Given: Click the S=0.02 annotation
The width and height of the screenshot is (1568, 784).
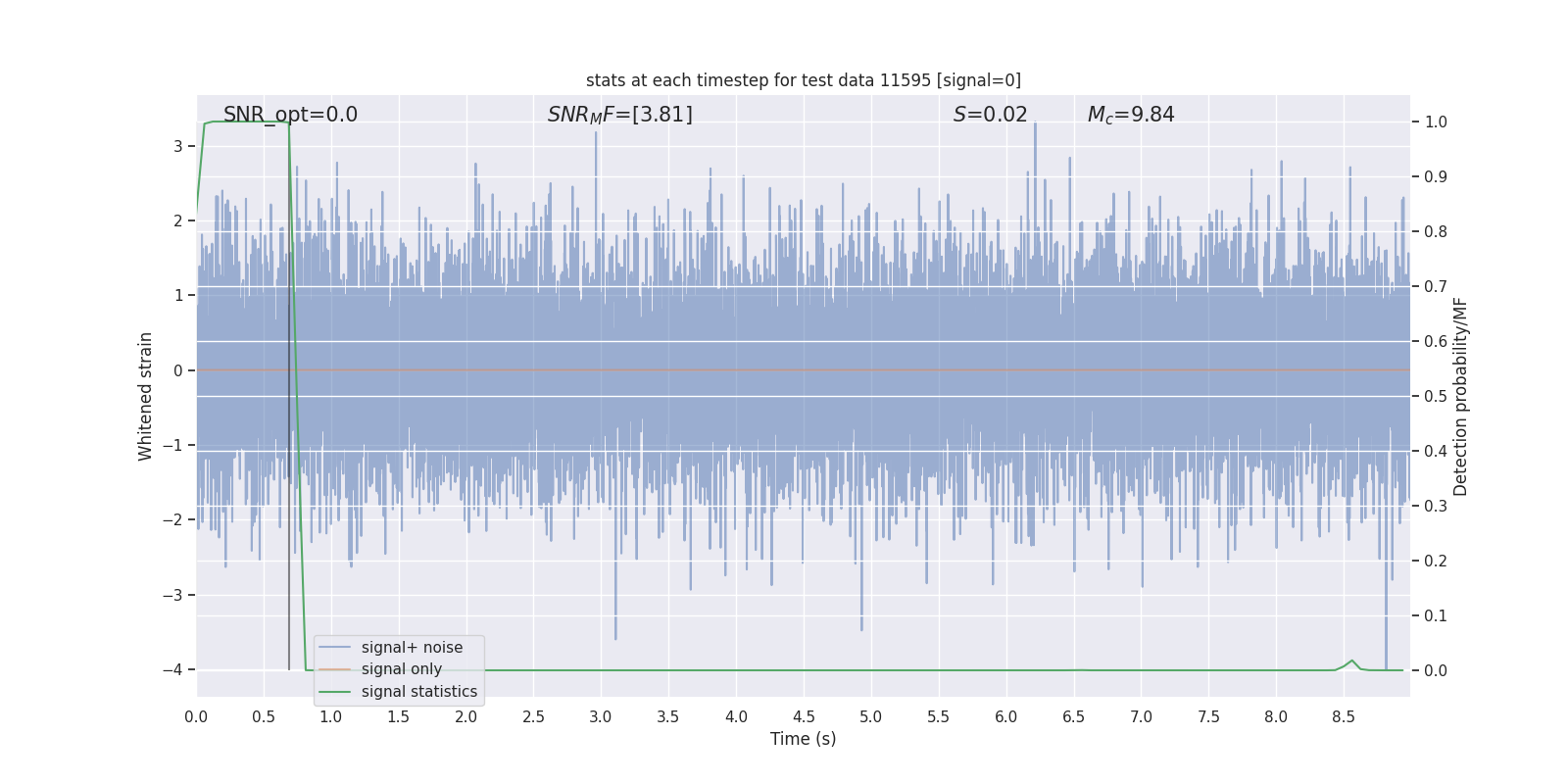Looking at the screenshot, I should point(991,115).
